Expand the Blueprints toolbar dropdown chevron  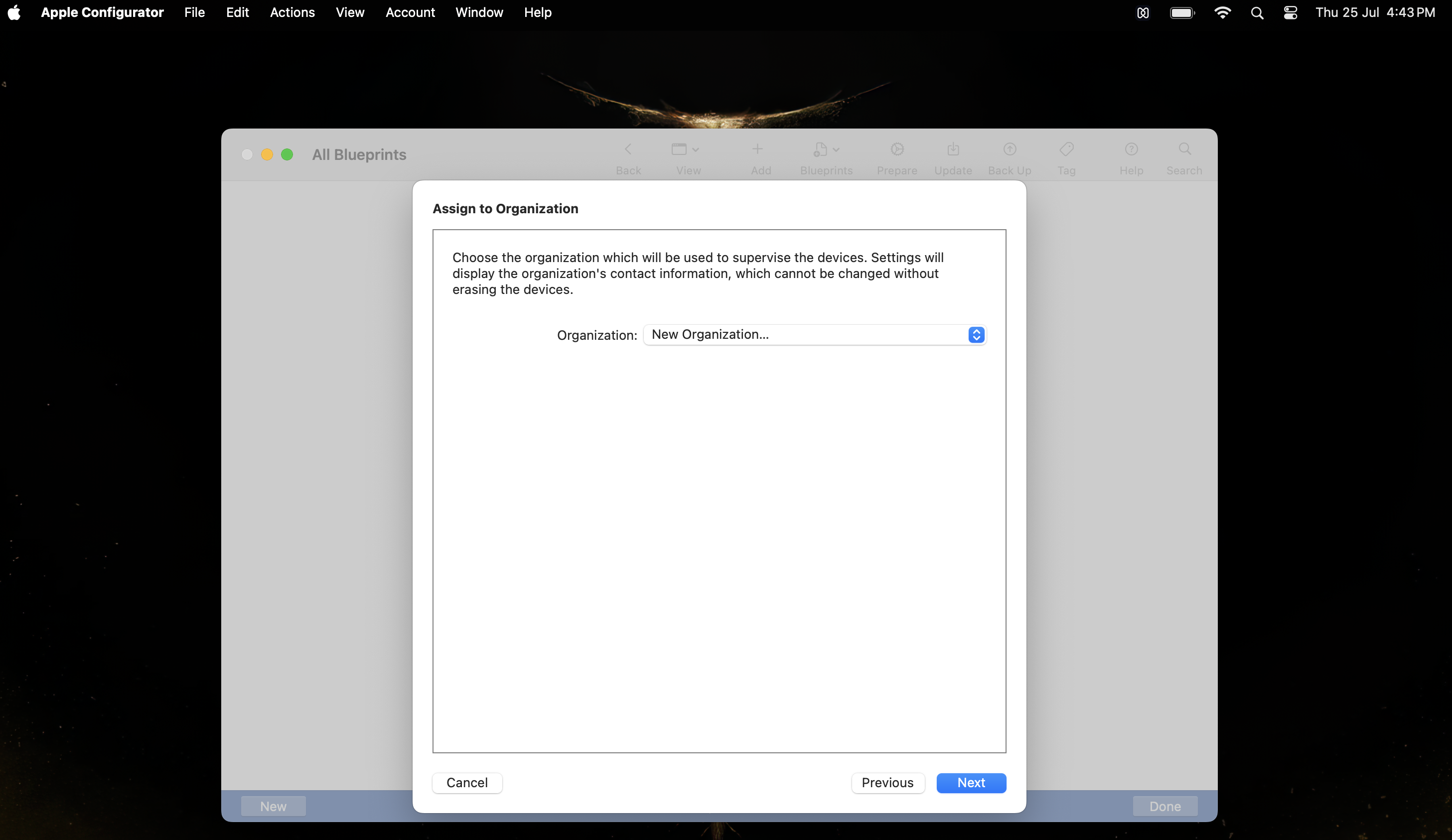coord(836,150)
